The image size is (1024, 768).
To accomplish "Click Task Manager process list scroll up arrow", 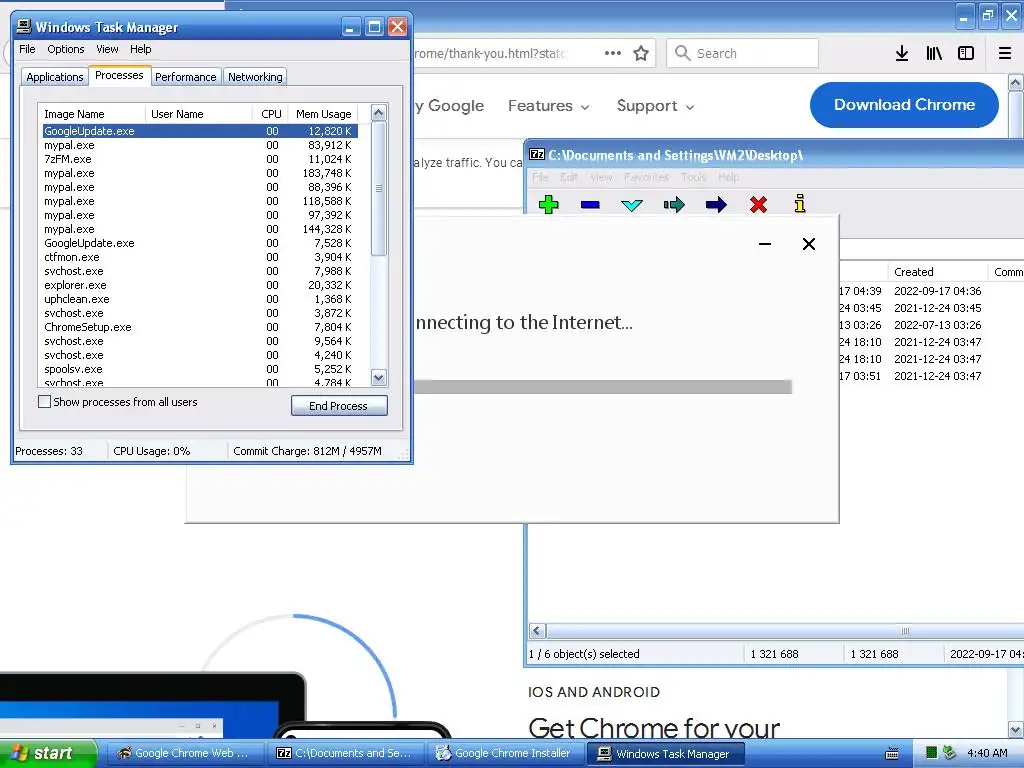I will (379, 113).
